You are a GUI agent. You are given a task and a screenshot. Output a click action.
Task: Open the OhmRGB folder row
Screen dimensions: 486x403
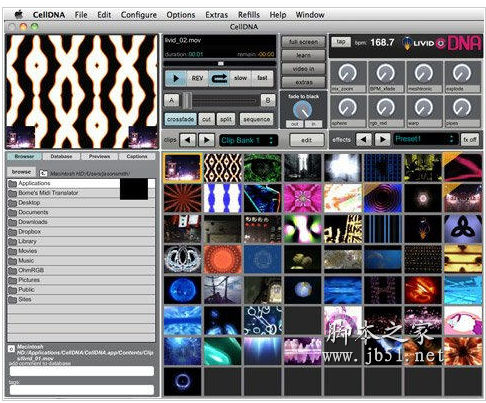[81, 271]
